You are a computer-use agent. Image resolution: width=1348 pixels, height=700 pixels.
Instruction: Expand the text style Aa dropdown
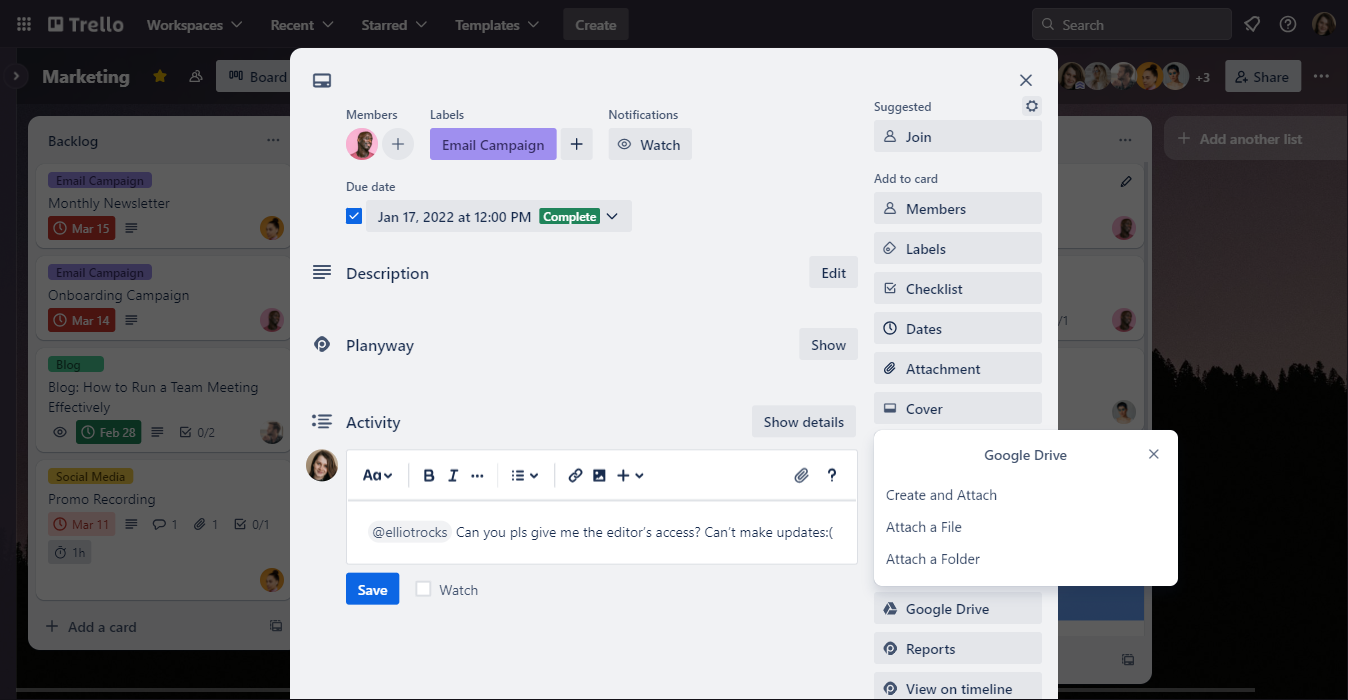click(x=377, y=476)
